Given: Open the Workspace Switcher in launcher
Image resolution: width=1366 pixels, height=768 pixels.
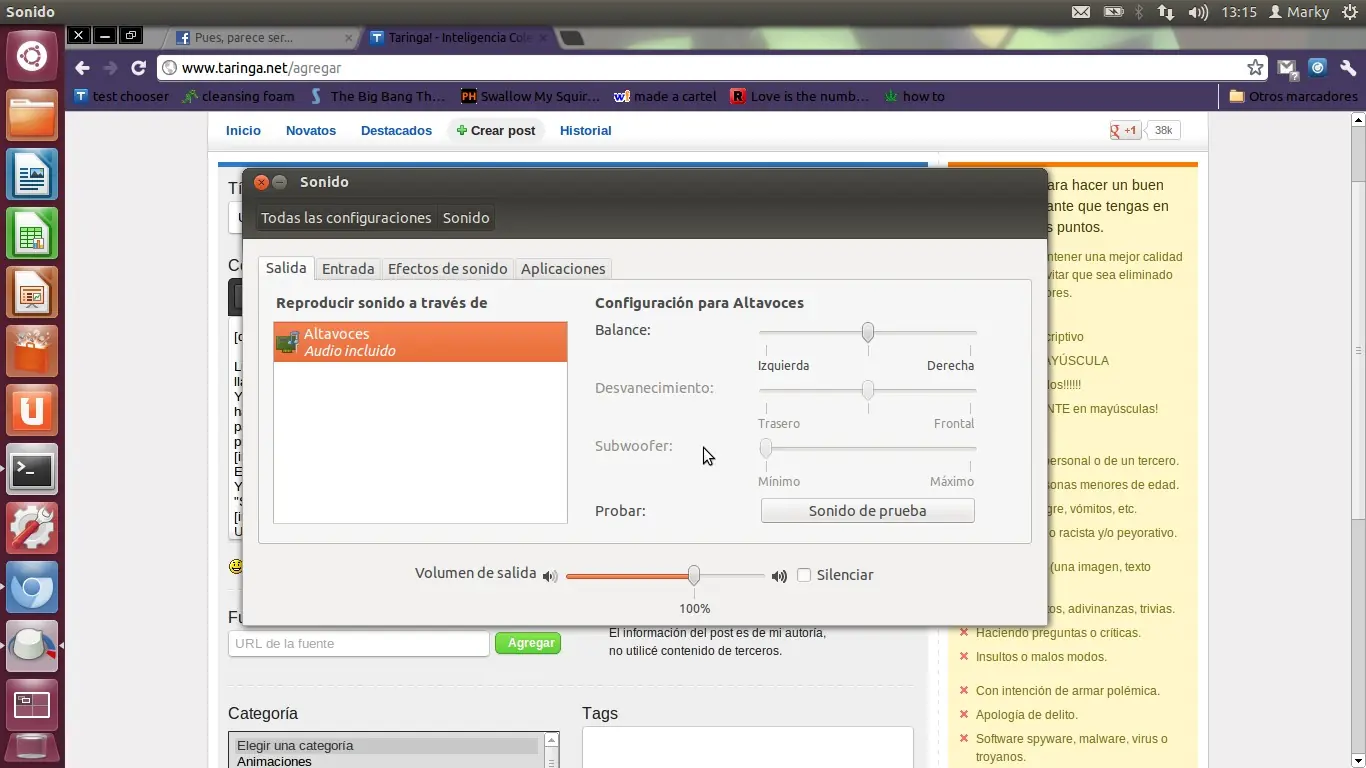Looking at the screenshot, I should tap(32, 705).
